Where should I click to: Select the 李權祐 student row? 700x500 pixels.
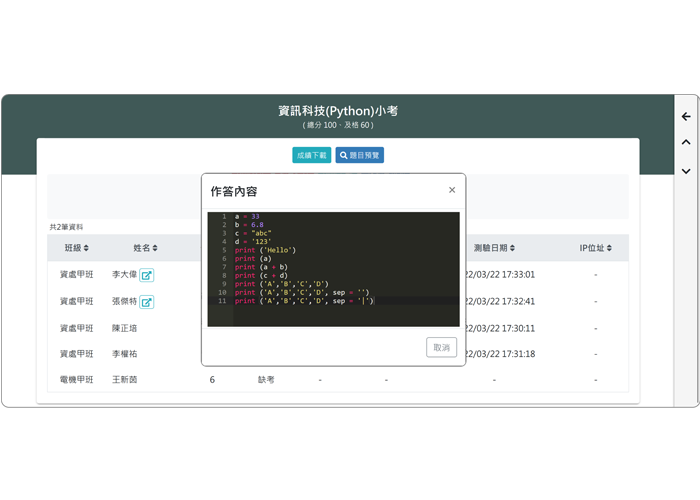(125, 354)
